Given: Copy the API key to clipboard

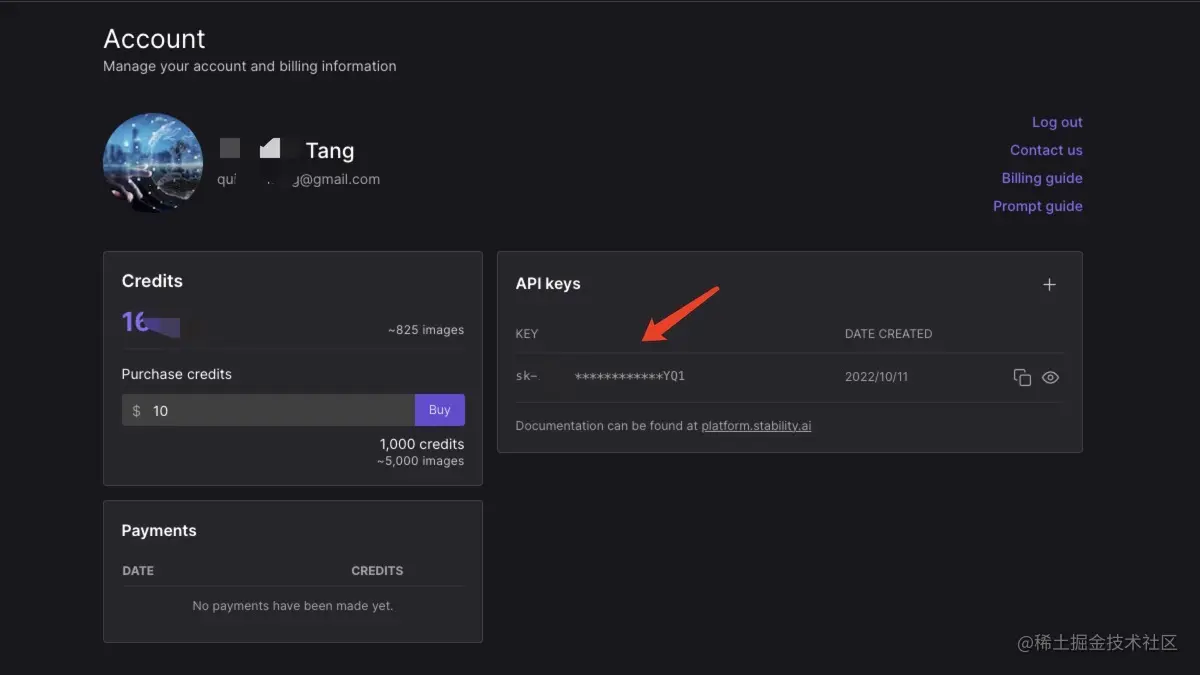Looking at the screenshot, I should pyautogui.click(x=1021, y=378).
